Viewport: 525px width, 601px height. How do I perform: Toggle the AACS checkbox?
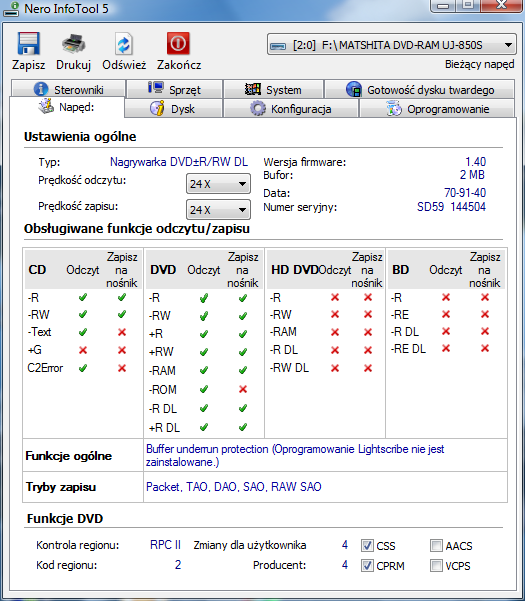pos(436,545)
